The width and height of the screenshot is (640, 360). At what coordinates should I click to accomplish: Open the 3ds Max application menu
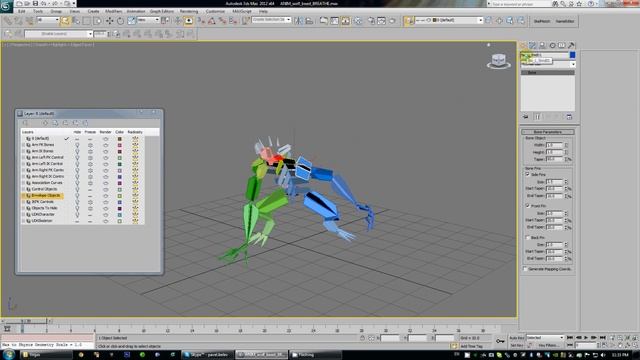(x=6, y=6)
